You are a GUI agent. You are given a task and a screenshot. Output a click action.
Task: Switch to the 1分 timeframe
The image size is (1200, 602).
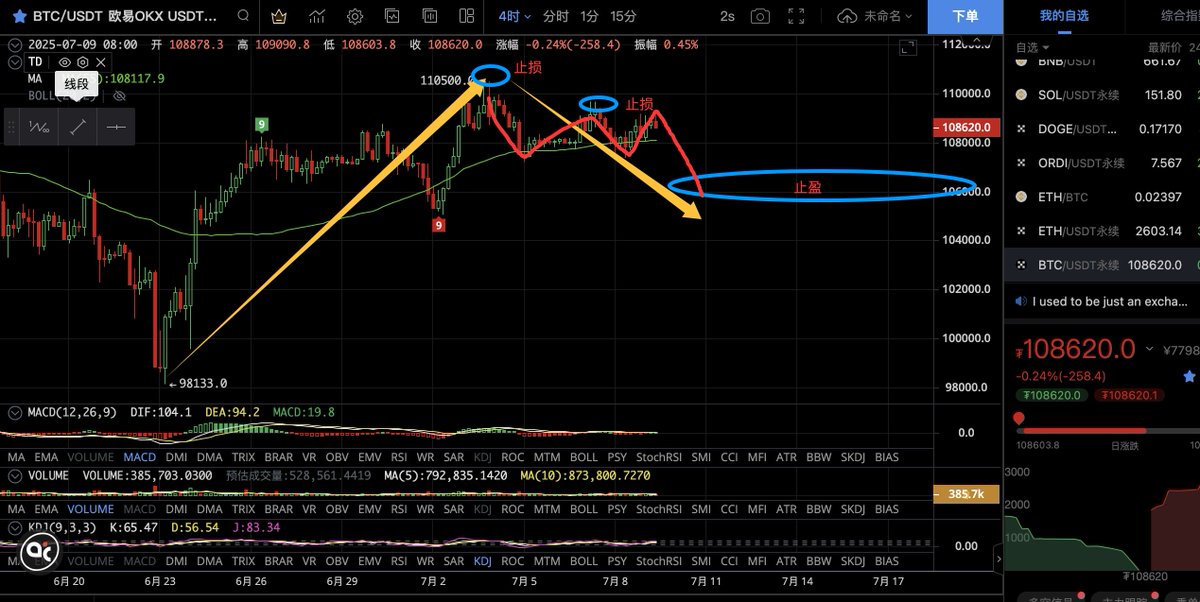[x=589, y=16]
